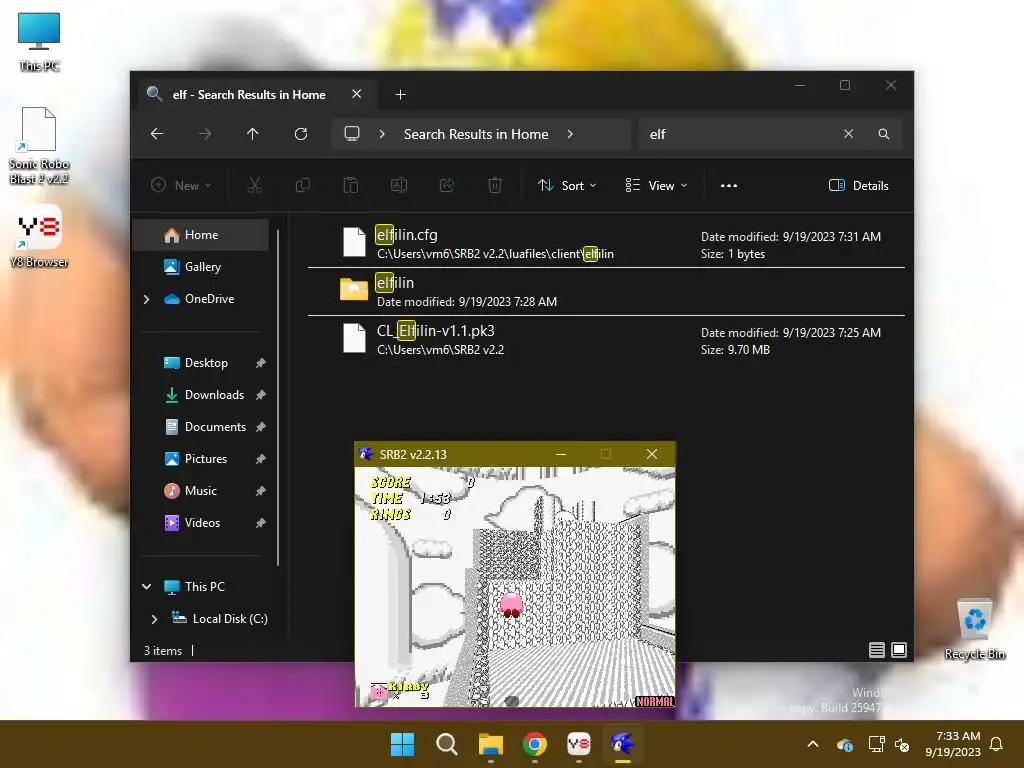Click the Copy toolbar icon
The width and height of the screenshot is (1024, 768).
302,185
